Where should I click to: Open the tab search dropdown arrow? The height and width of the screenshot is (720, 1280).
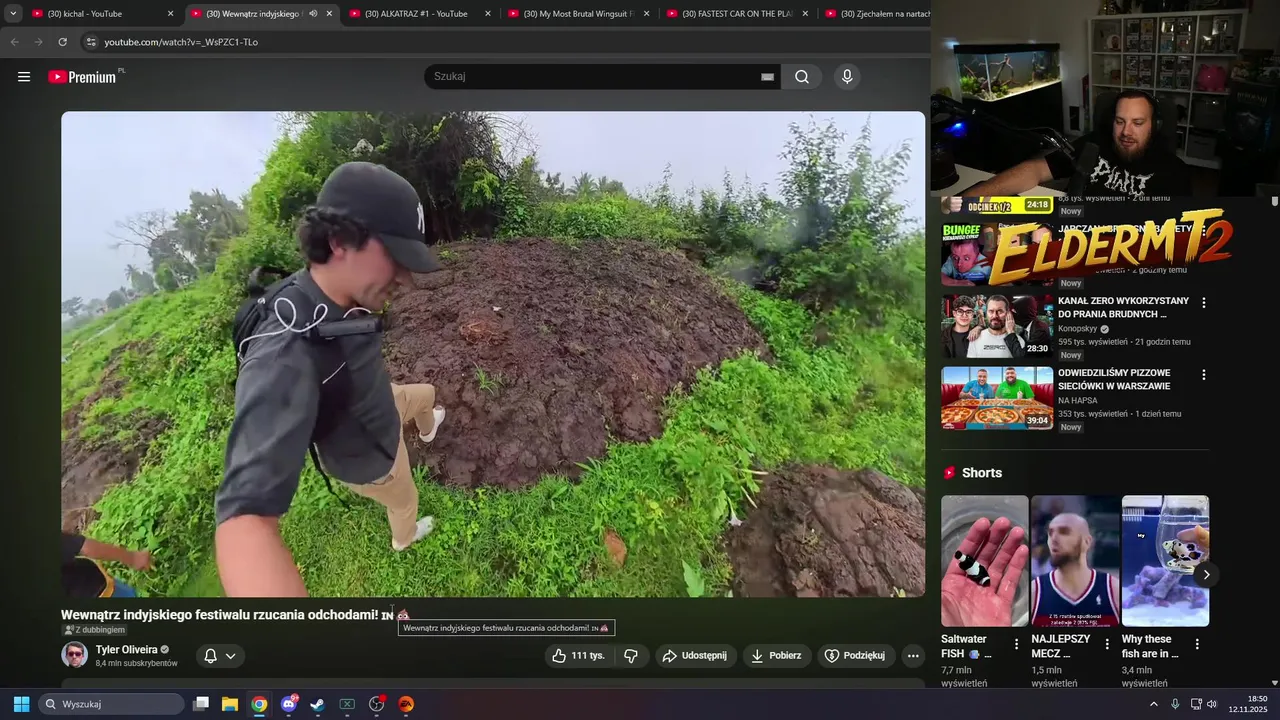tap(13, 13)
